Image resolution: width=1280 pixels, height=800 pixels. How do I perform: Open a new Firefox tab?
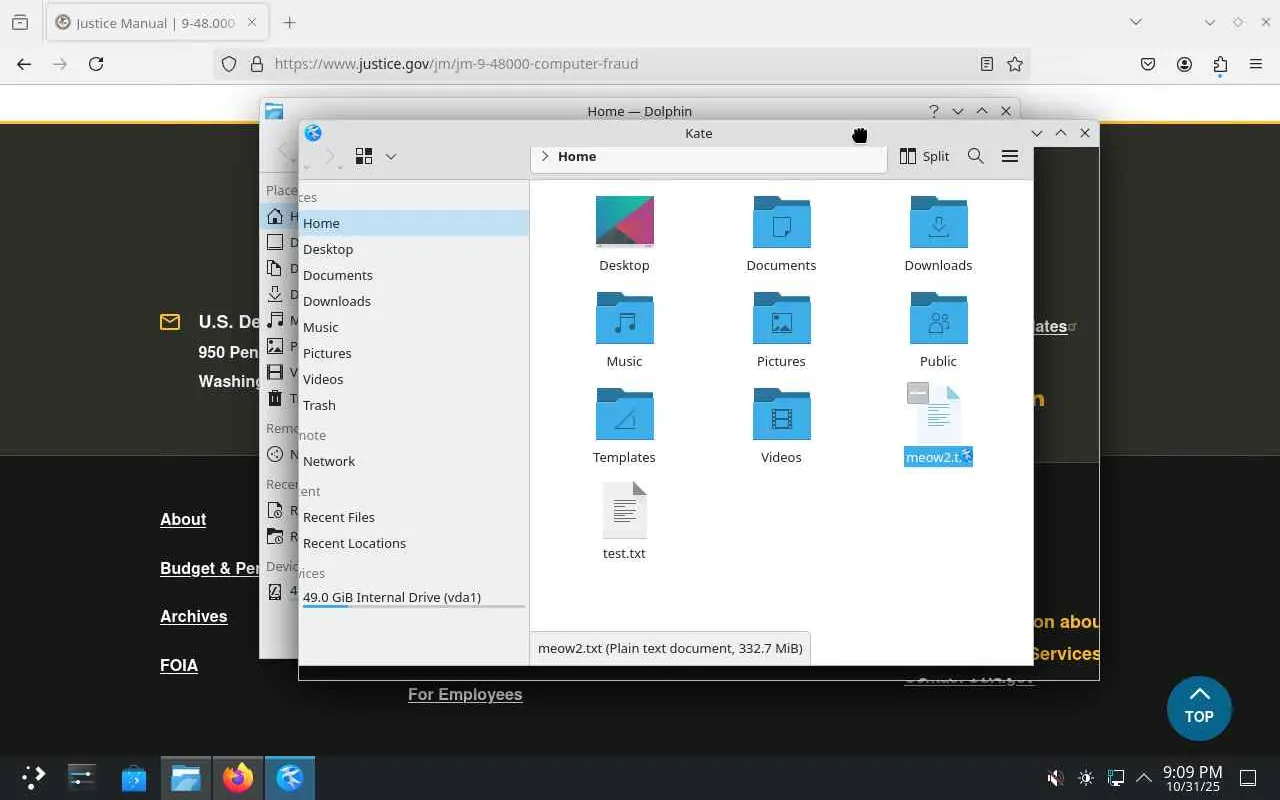click(289, 22)
